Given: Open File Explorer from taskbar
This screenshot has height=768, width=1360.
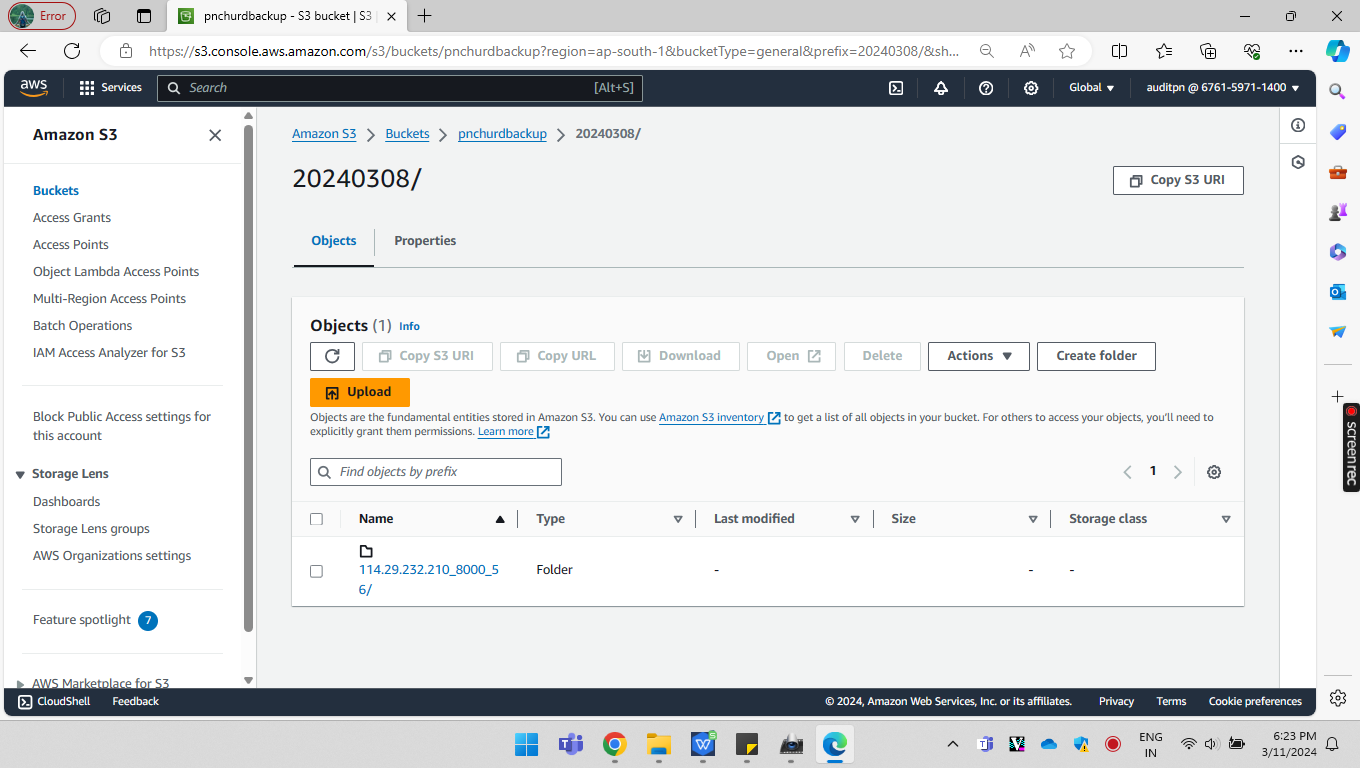Looking at the screenshot, I should pyautogui.click(x=659, y=744).
